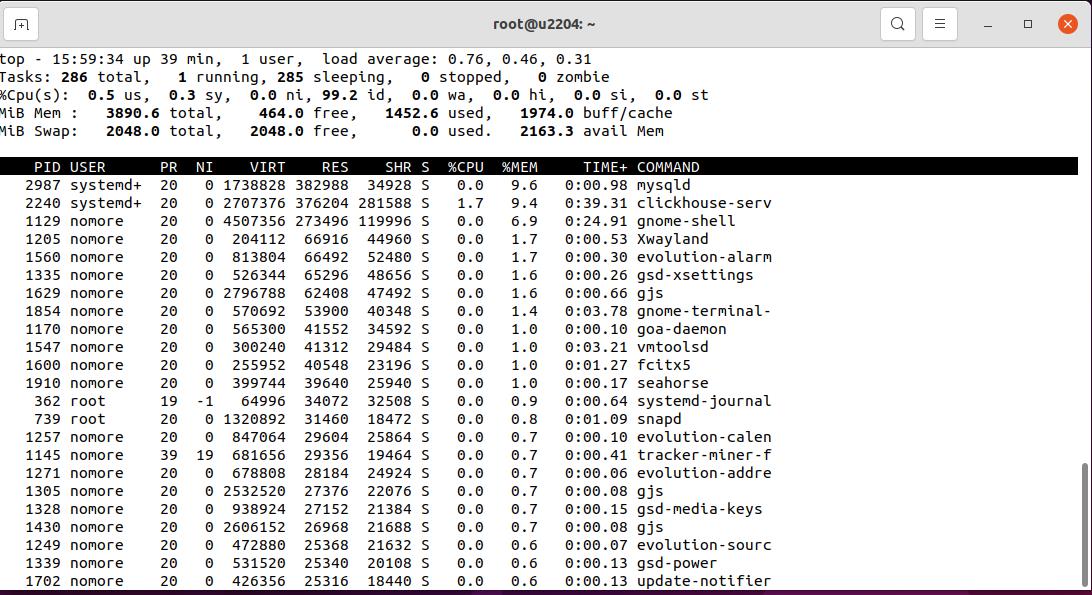Maximize the terminal window

1027,24
